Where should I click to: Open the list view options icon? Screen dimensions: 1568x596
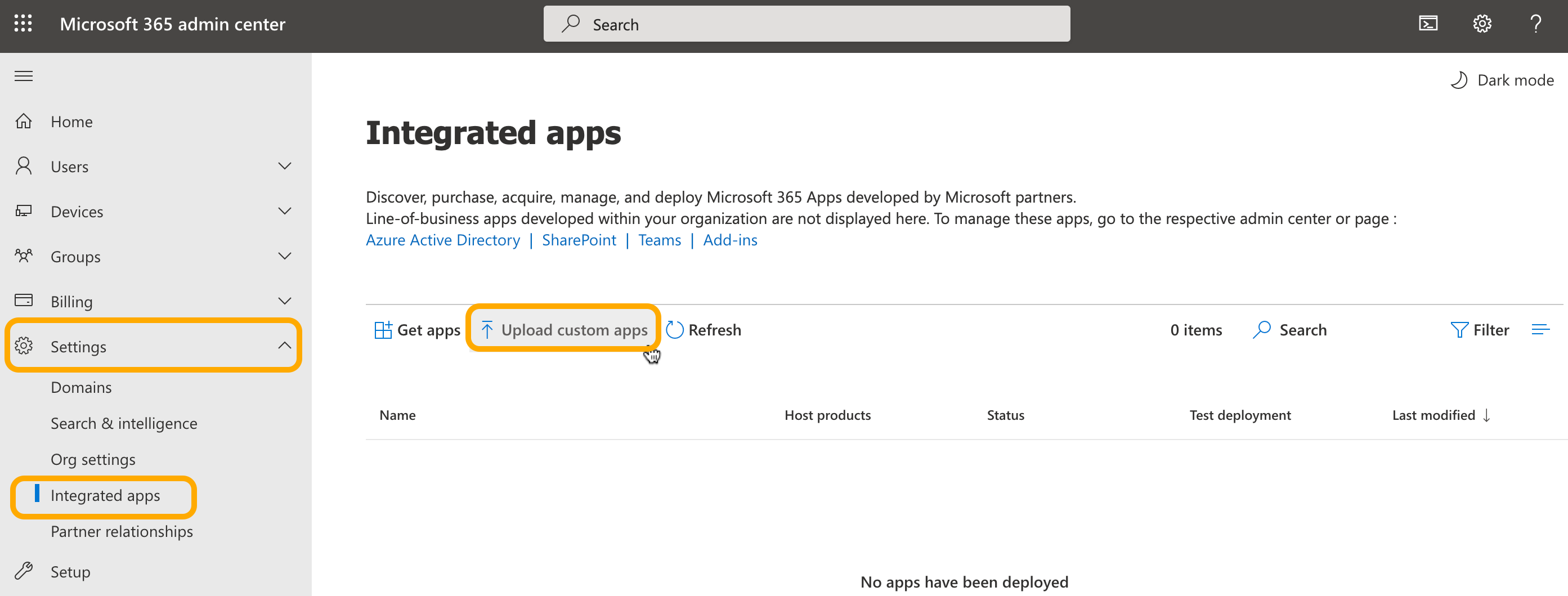pos(1540,330)
